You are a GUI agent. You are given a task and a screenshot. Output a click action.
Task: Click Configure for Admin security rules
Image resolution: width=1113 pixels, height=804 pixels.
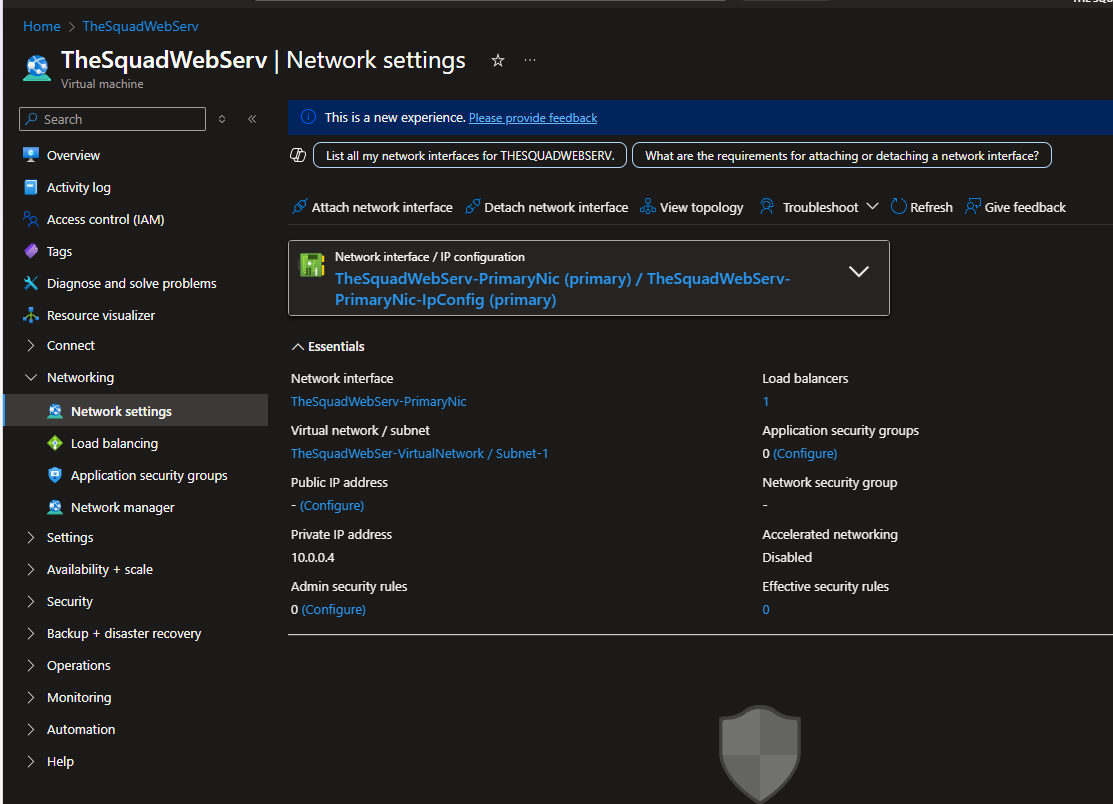click(x=334, y=610)
